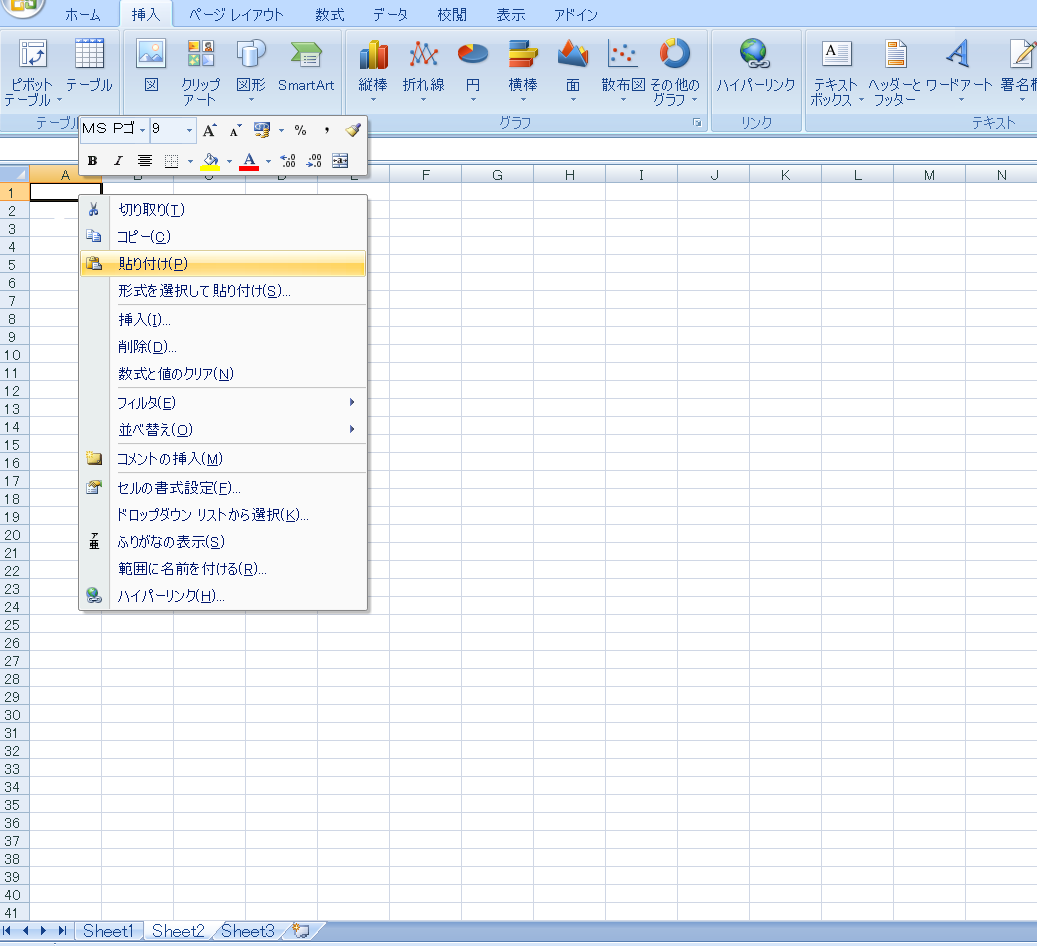The image size is (1037, 946).
Task: Choose Paste (貼り付け) from context menu
Action: point(223,264)
